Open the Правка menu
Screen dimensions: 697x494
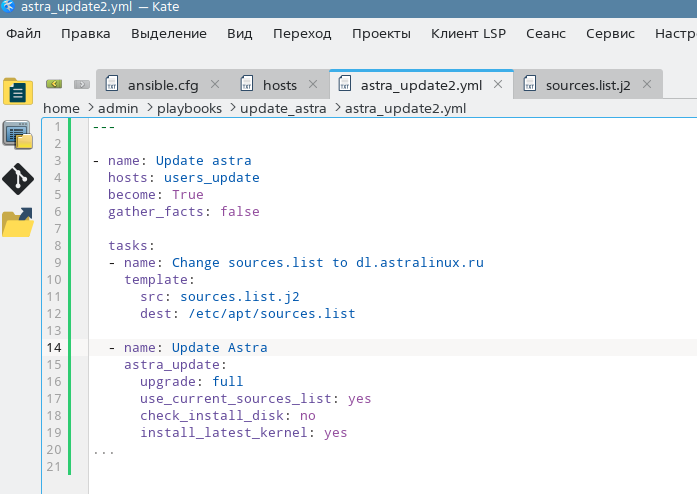(x=86, y=34)
